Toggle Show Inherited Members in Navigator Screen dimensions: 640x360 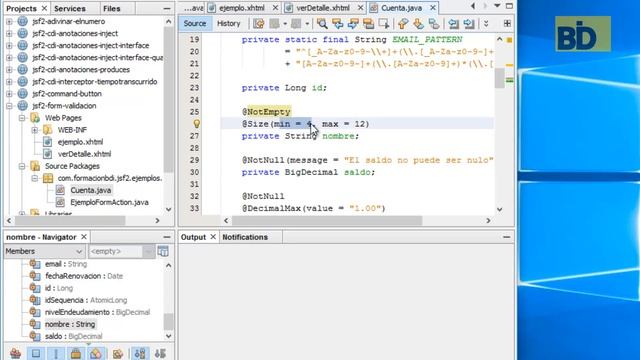(16, 353)
